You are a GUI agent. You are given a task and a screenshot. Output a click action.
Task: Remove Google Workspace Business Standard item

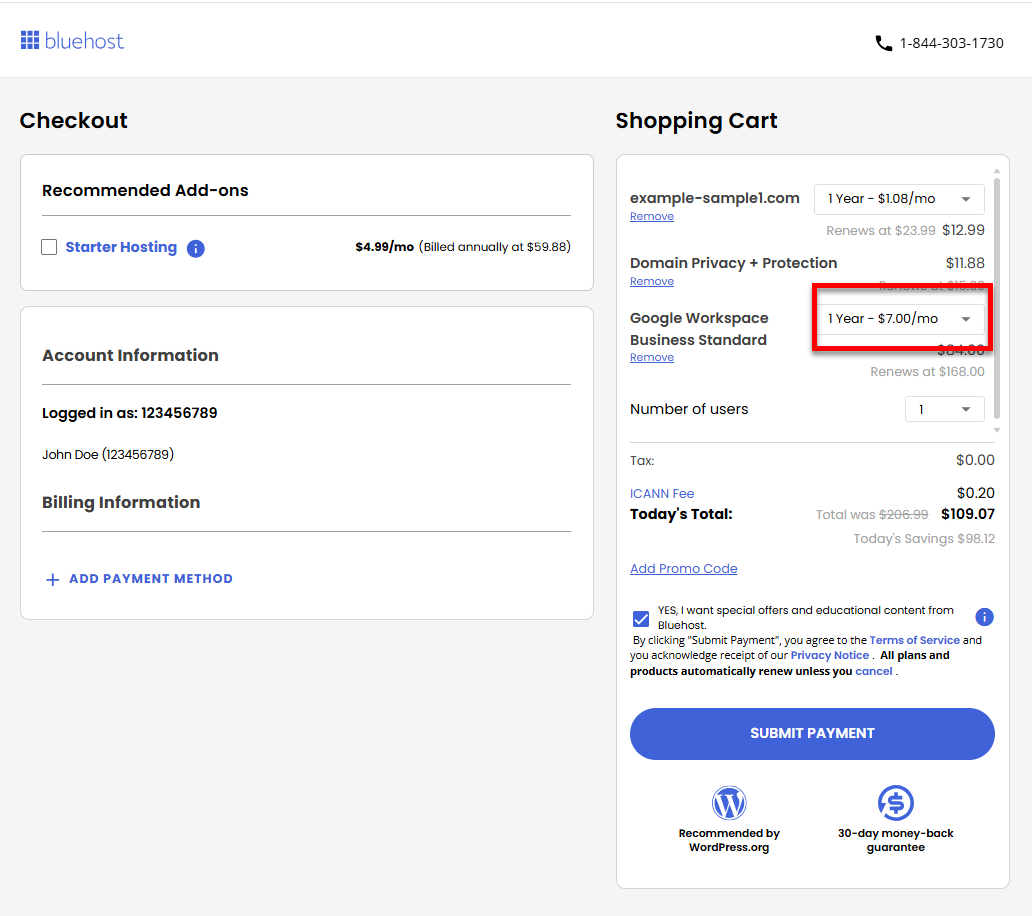[x=652, y=357]
